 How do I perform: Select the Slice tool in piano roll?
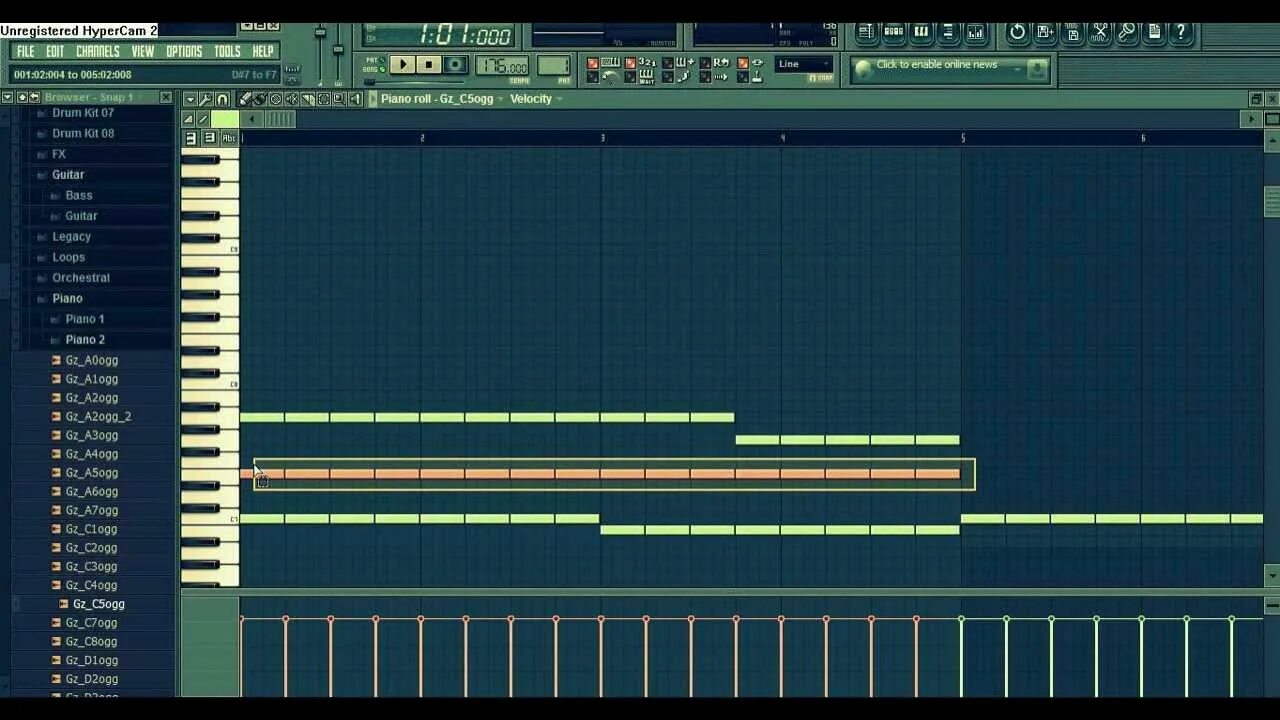coord(308,99)
